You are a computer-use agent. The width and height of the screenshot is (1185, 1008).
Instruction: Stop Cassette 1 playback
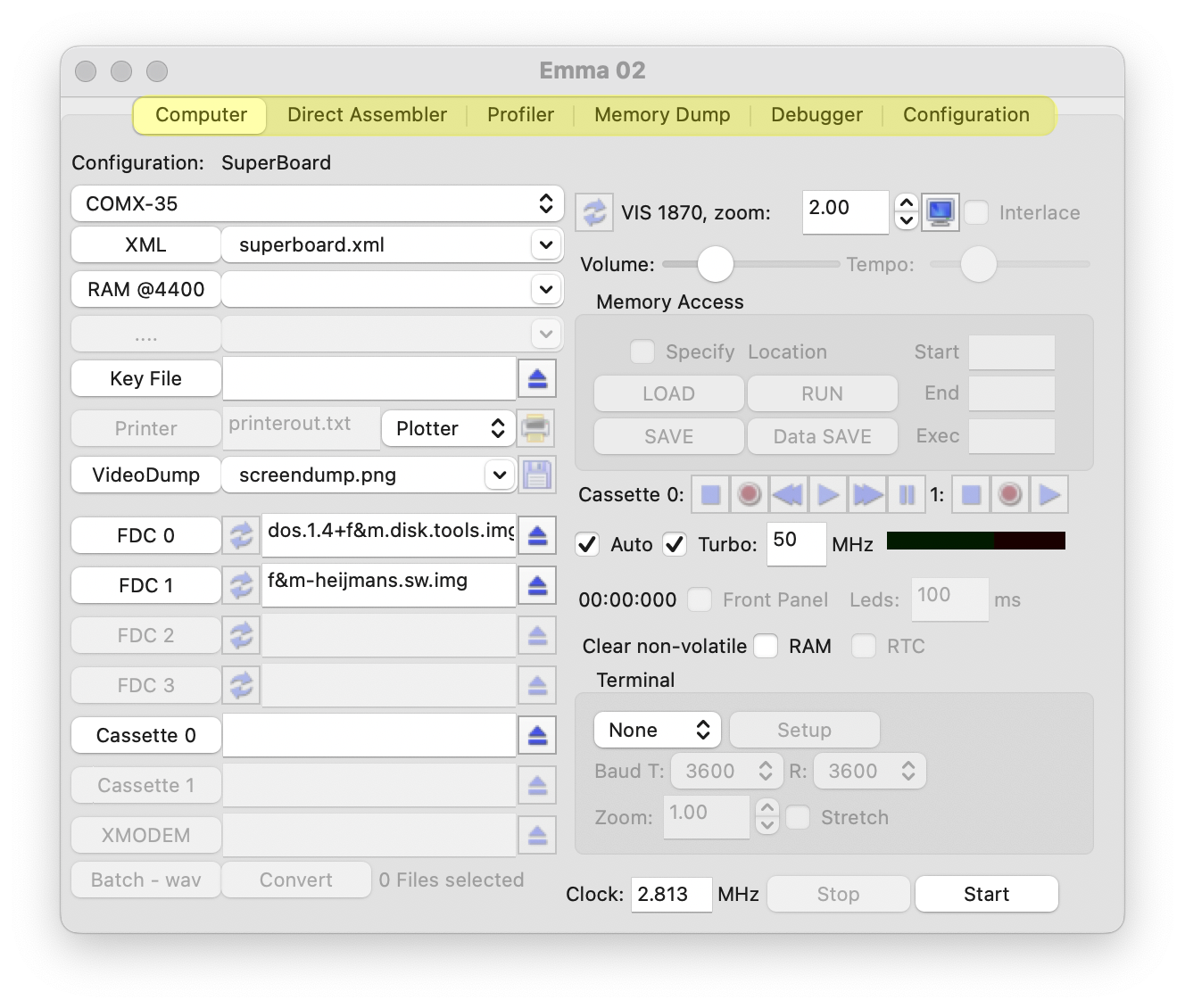pos(972,494)
